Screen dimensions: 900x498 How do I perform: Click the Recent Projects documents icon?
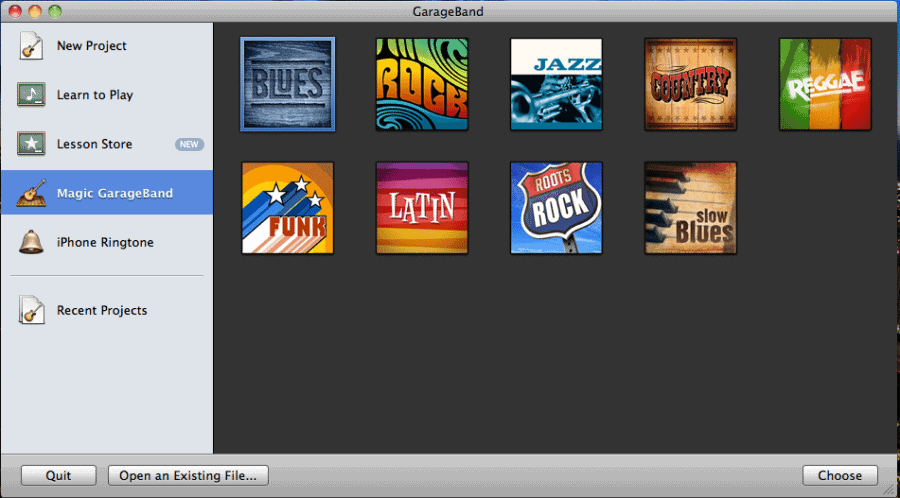pyautogui.click(x=31, y=310)
